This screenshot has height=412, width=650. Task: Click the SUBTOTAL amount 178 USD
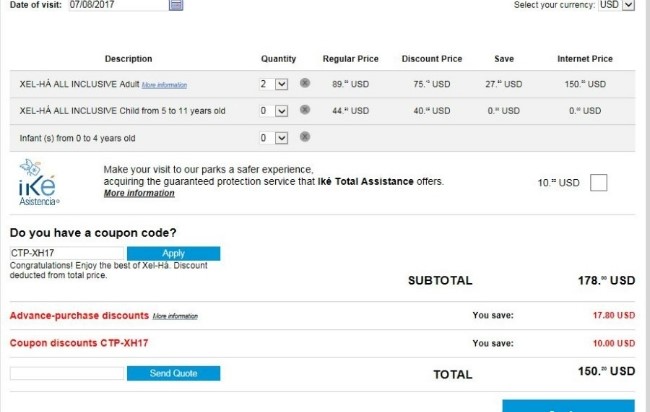tap(606, 281)
